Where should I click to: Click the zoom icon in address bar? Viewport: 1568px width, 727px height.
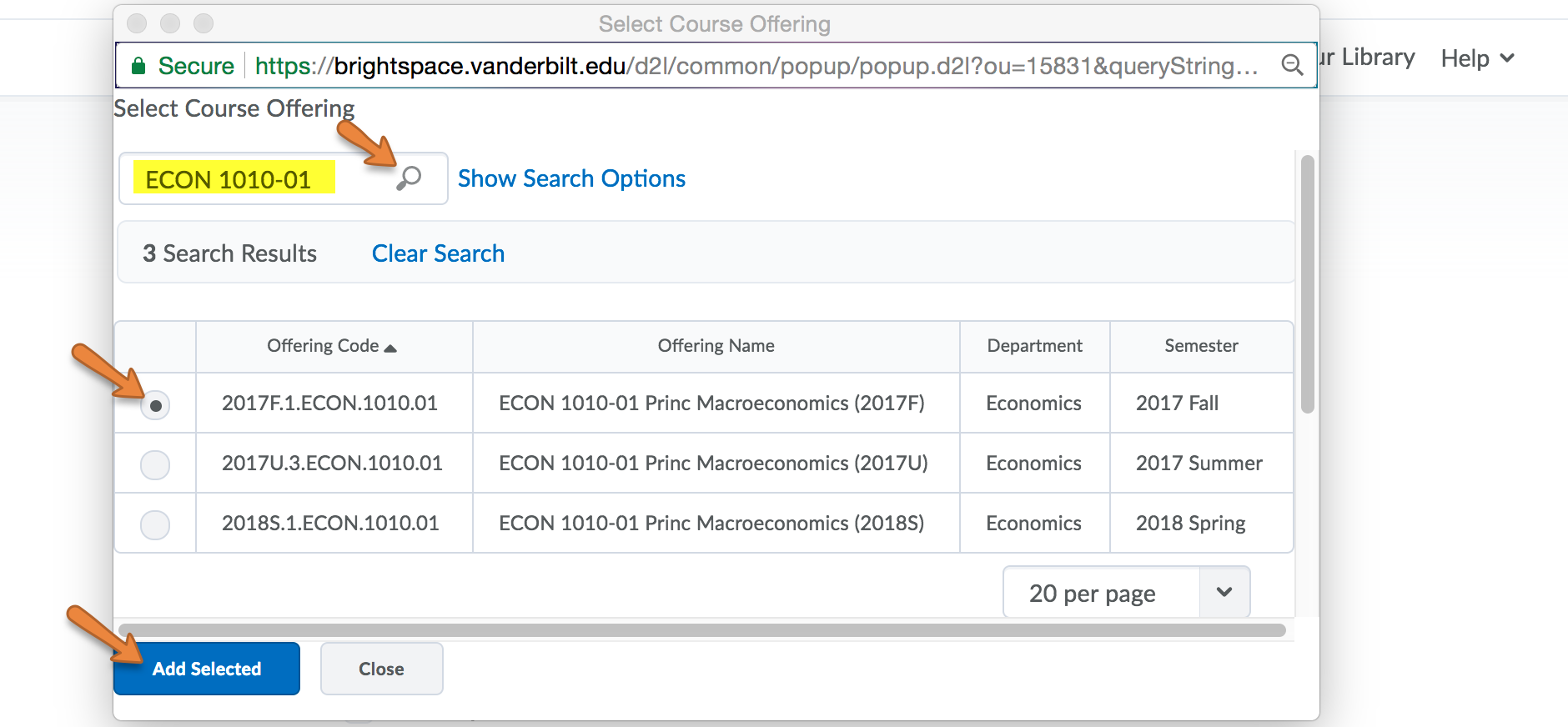(1292, 65)
